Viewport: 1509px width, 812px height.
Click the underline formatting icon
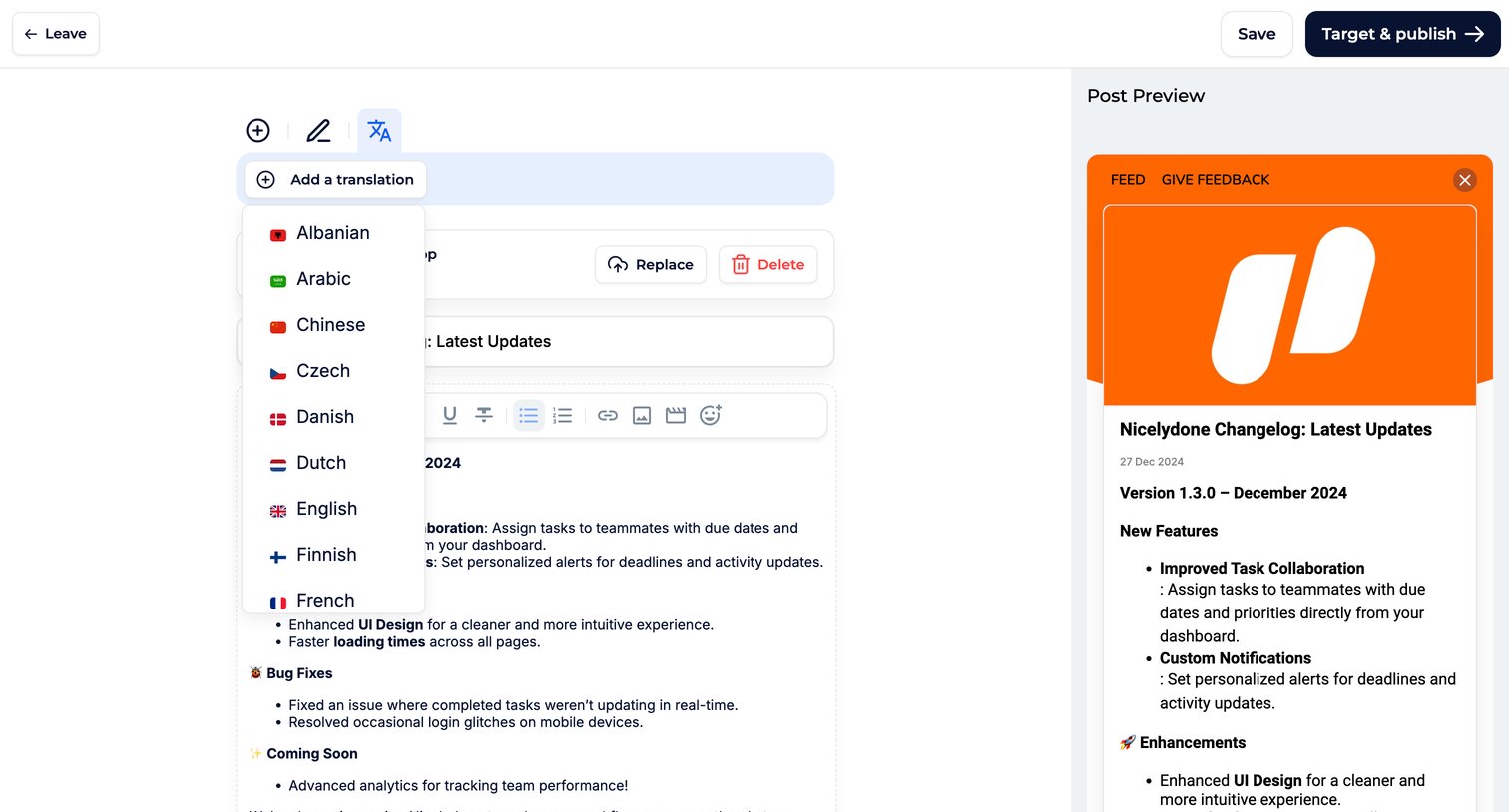point(450,415)
